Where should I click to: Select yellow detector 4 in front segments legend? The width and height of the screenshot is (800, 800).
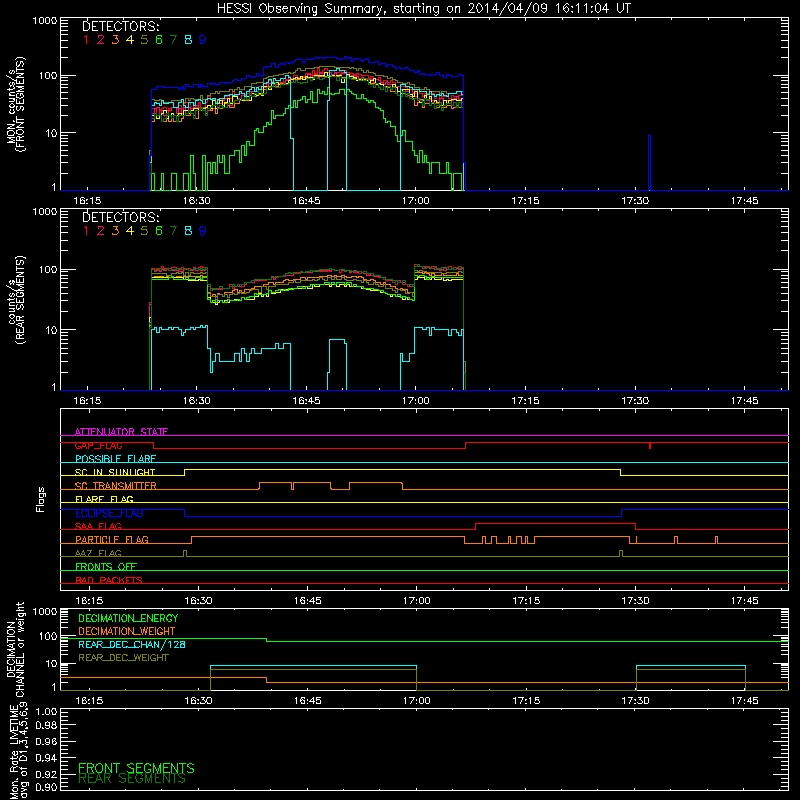click(130, 40)
